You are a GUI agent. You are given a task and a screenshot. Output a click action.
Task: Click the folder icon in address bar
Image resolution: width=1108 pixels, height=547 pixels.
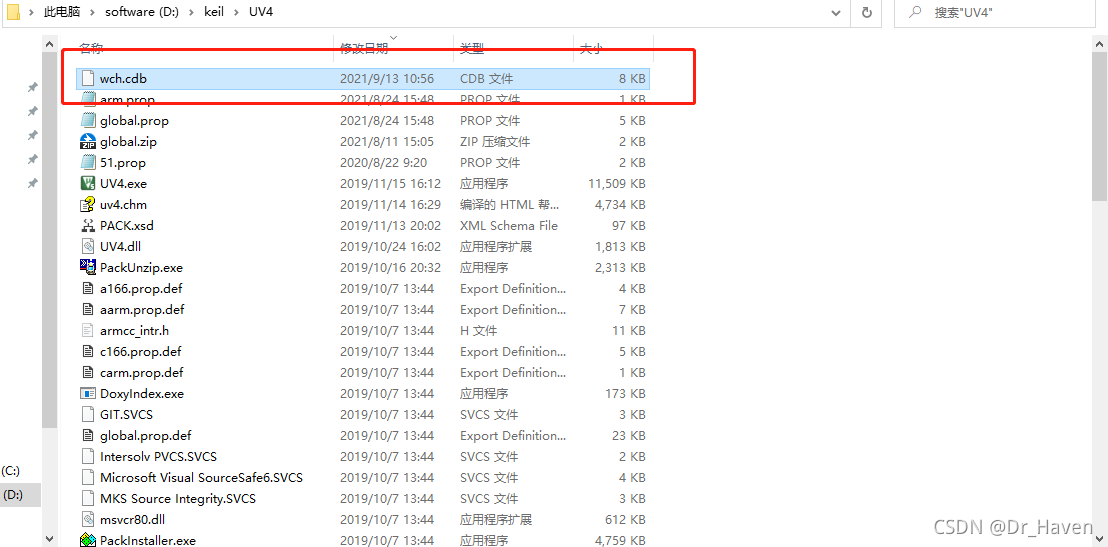(x=13, y=12)
